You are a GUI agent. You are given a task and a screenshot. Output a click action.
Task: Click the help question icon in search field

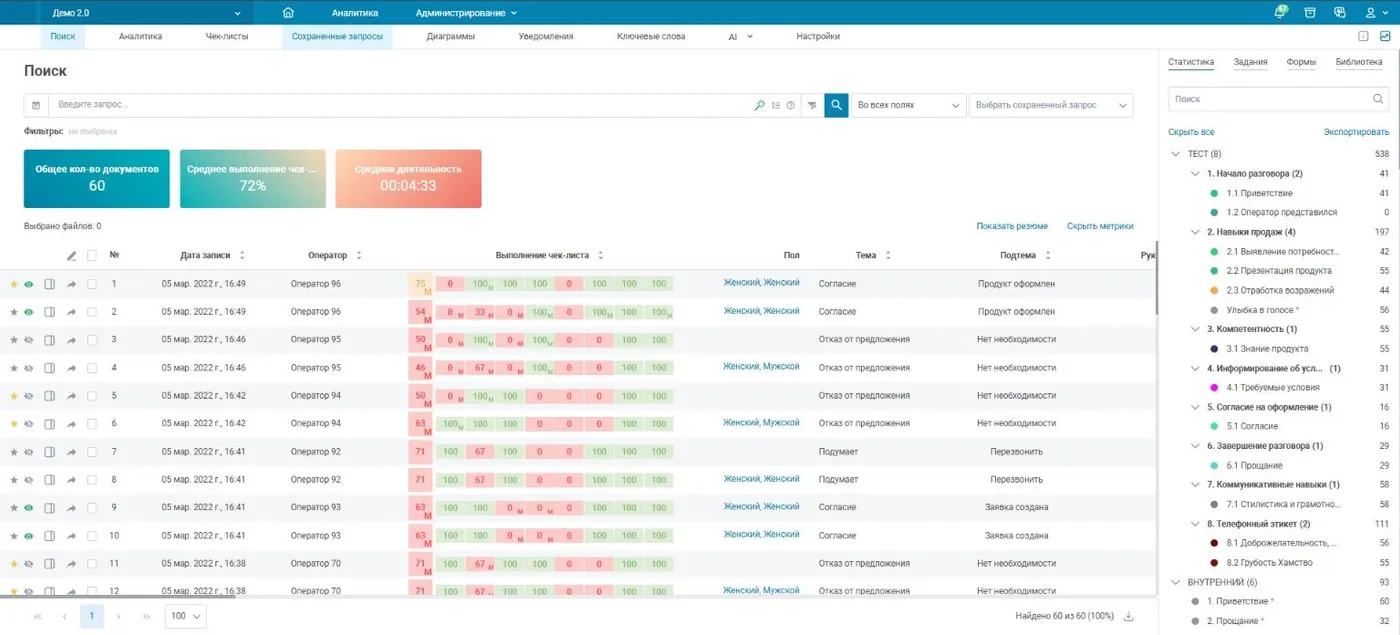click(x=790, y=105)
